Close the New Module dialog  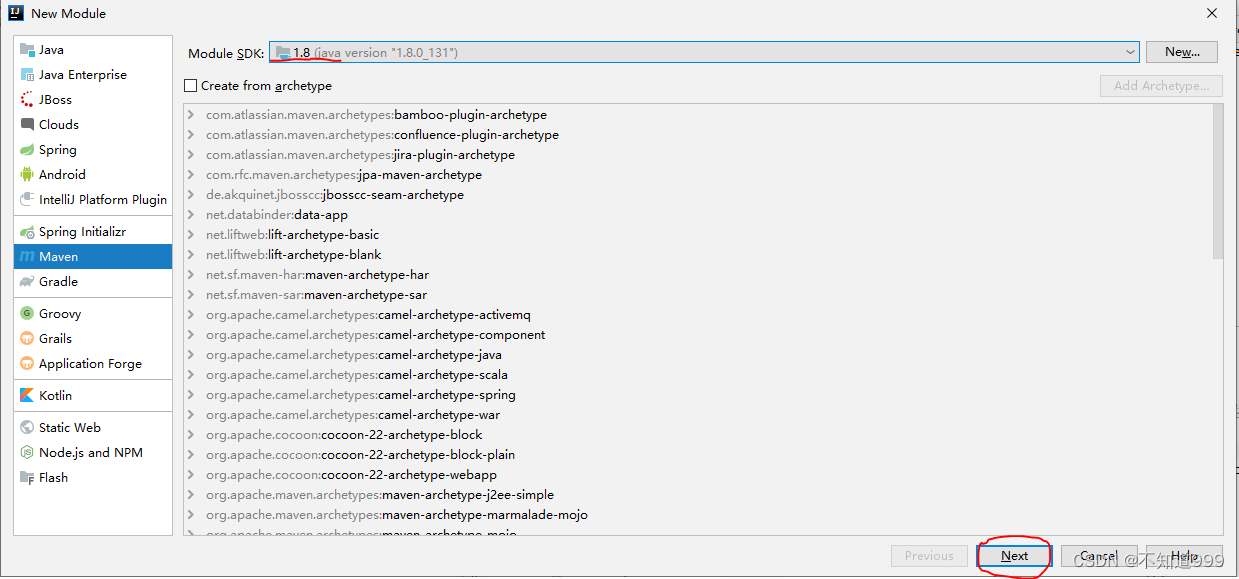coord(1212,13)
